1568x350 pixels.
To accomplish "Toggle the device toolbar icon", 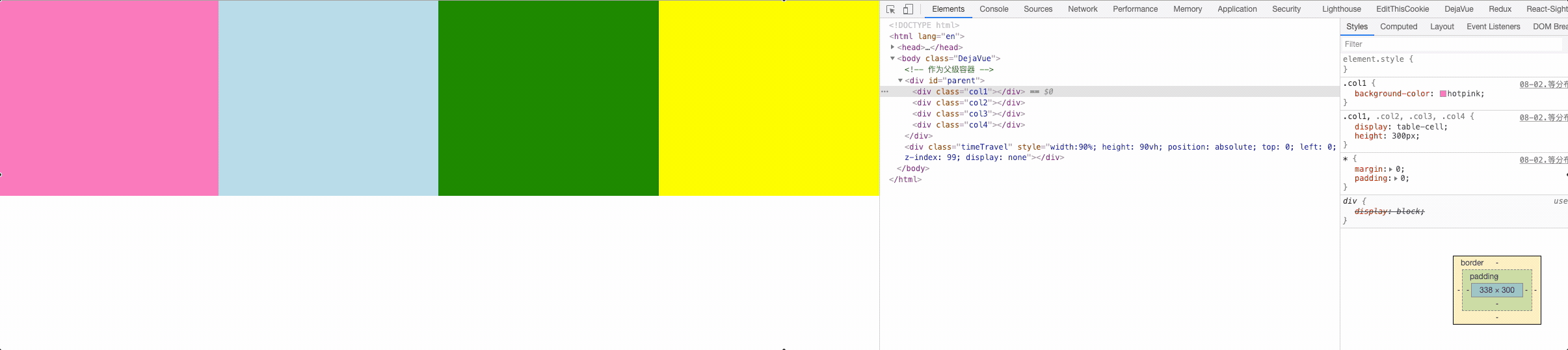I will pos(908,9).
